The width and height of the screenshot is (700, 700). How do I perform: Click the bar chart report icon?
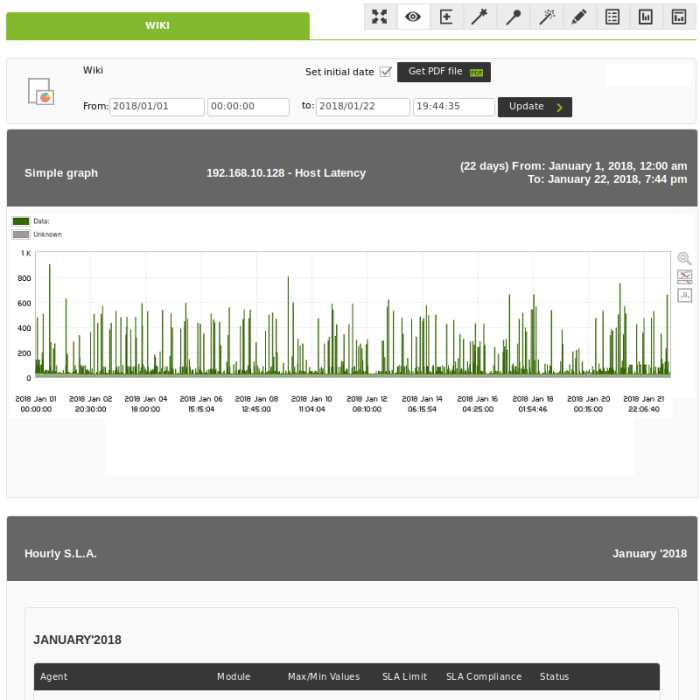coord(646,17)
